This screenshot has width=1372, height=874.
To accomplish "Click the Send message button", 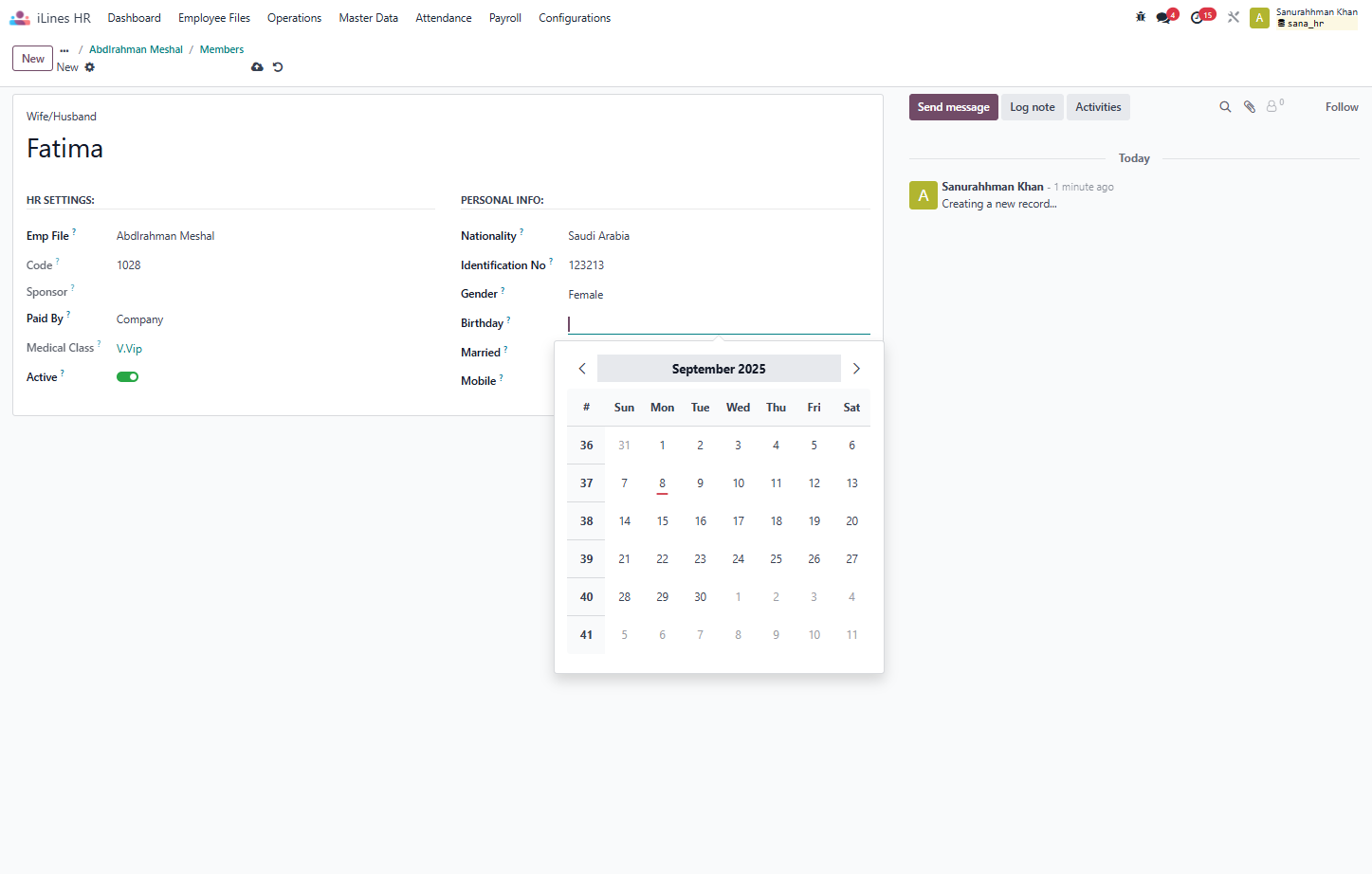I will (x=954, y=107).
